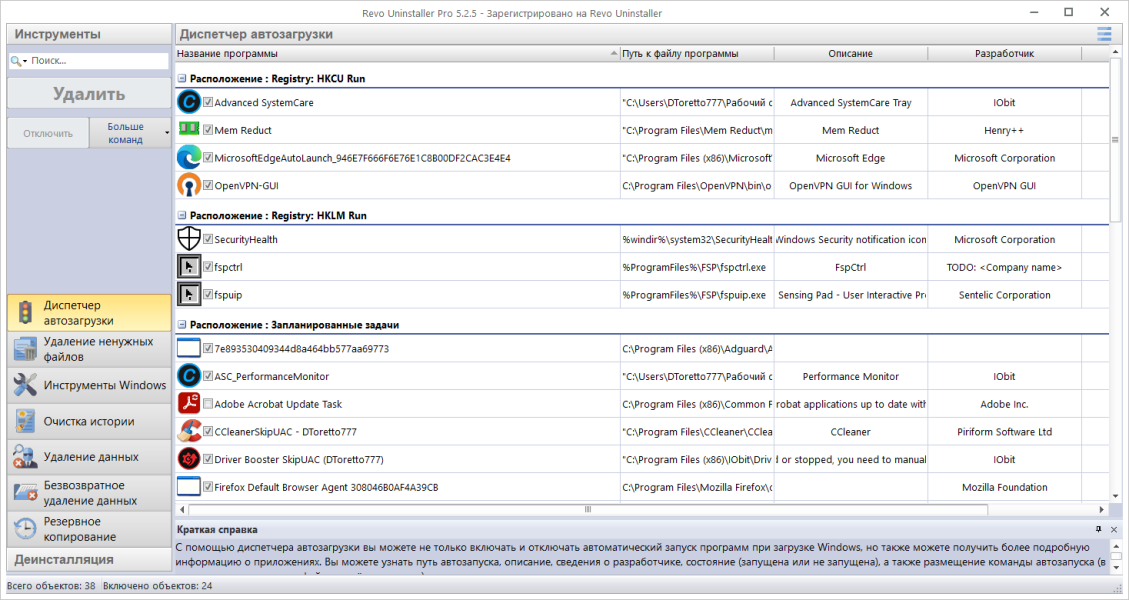Toggle the fspuip checkbox
The height and width of the screenshot is (600, 1129).
tap(208, 294)
